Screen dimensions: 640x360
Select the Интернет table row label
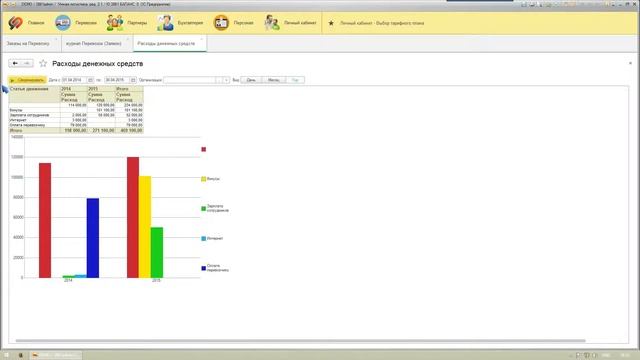pos(34,120)
